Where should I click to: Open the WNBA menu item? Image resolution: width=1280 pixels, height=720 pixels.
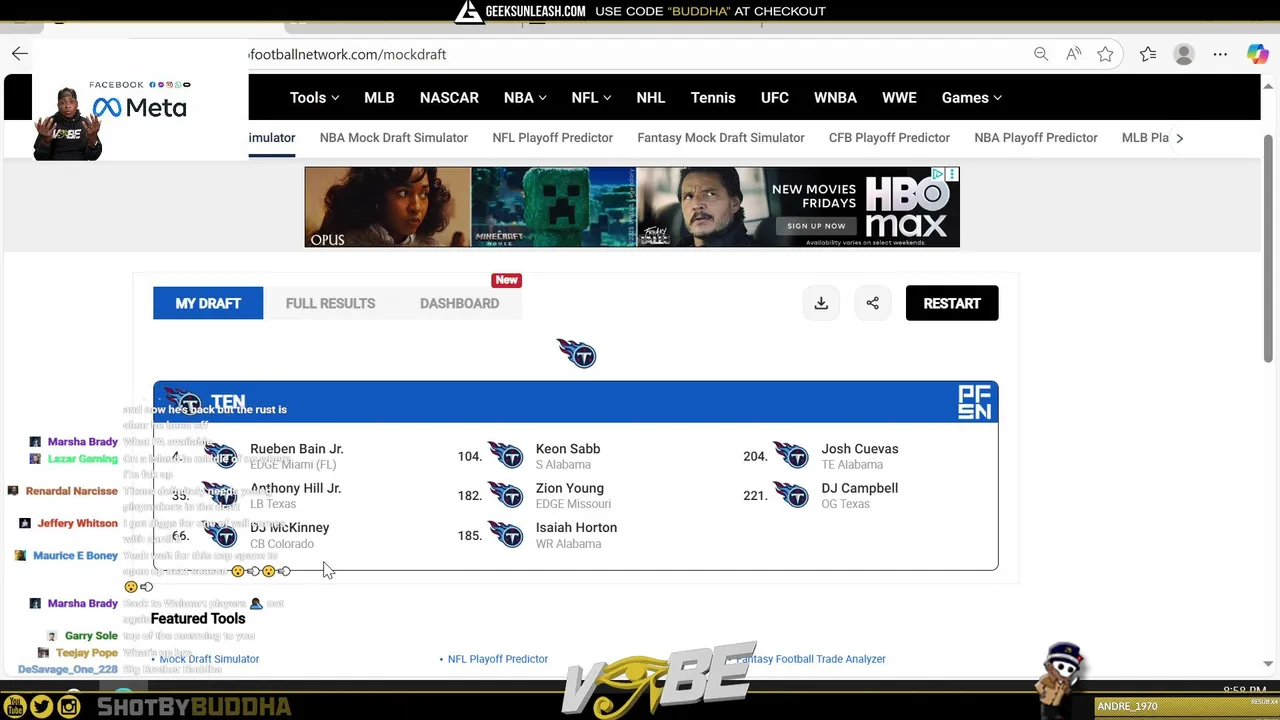pos(835,97)
